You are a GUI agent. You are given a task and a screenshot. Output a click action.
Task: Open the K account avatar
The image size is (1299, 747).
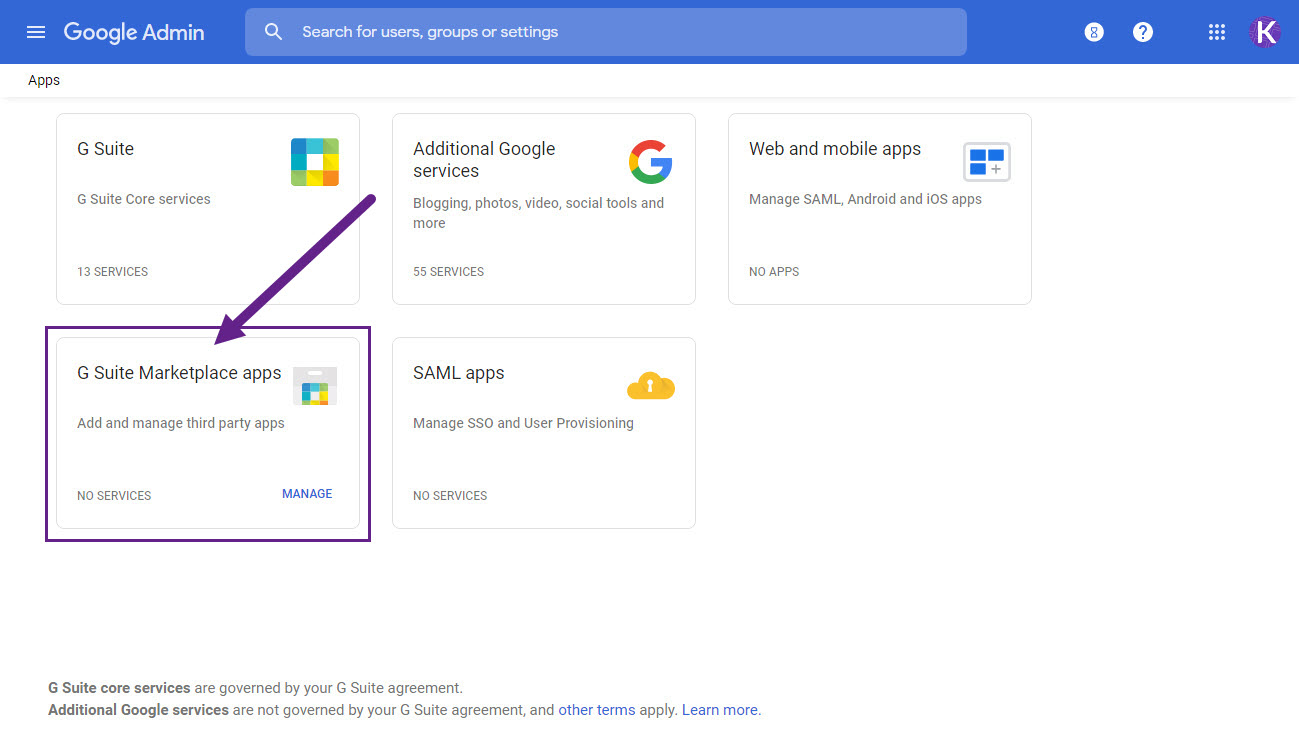(1265, 32)
